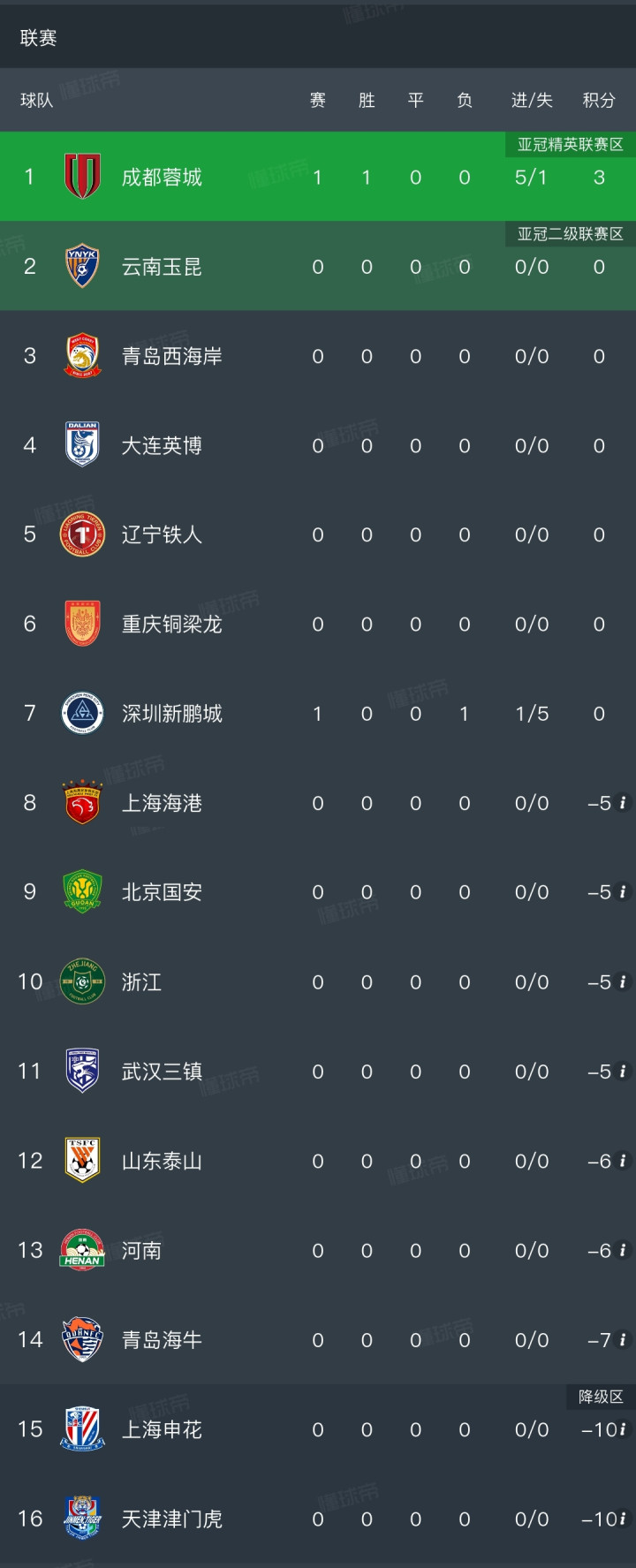Screen dimensions: 636x1568
Task: Open the 武汉三镇 team page
Action: pos(162,1072)
